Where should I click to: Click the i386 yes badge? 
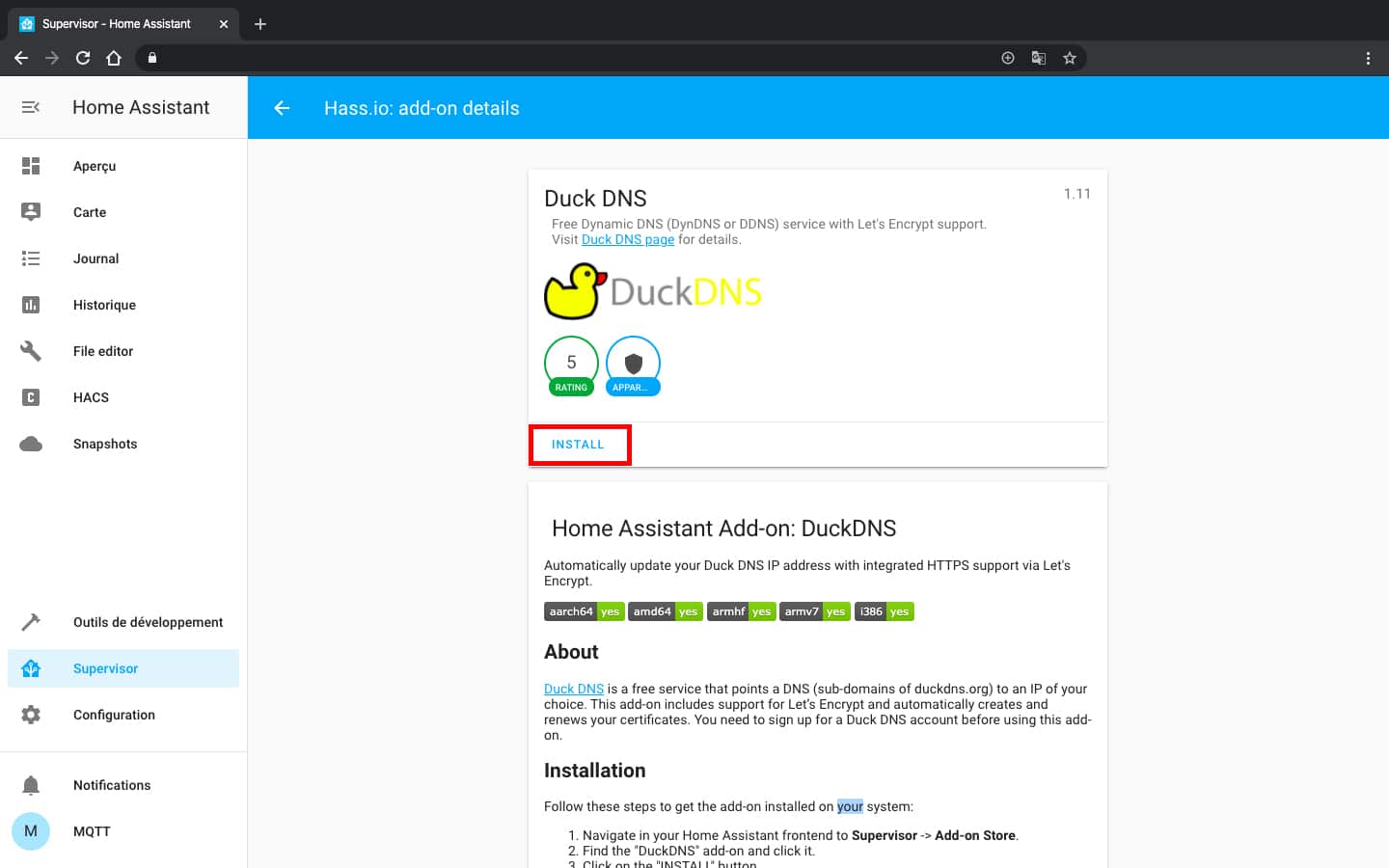point(885,611)
